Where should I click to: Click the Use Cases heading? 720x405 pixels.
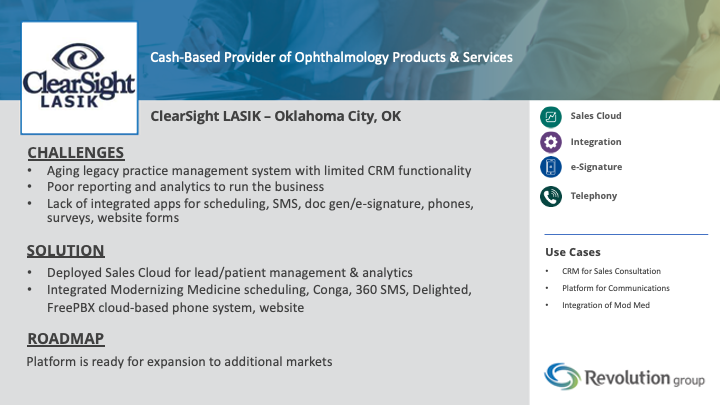point(573,252)
